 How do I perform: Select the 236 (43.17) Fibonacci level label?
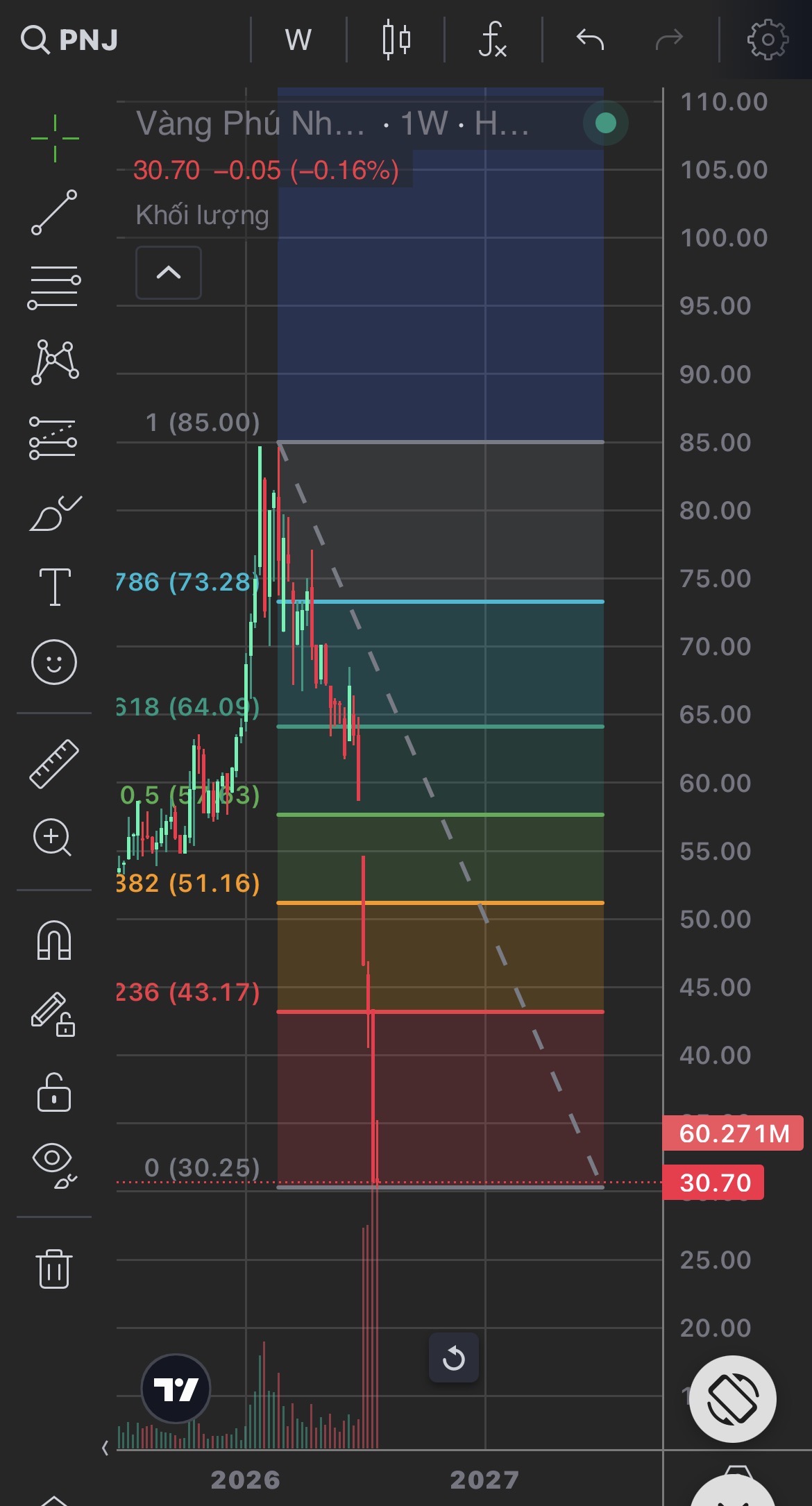click(x=187, y=992)
